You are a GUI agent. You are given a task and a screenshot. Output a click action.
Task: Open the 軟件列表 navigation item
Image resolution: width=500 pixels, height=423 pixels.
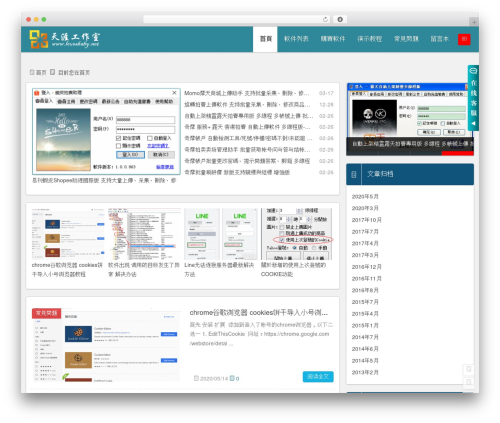coord(296,39)
